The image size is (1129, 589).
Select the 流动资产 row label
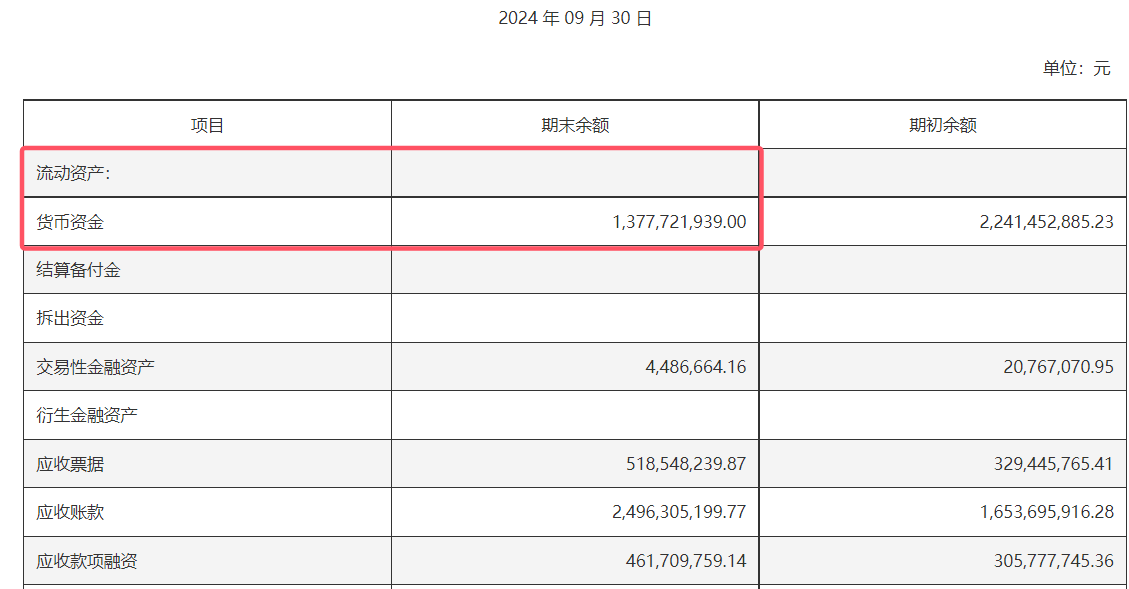tap(74, 173)
